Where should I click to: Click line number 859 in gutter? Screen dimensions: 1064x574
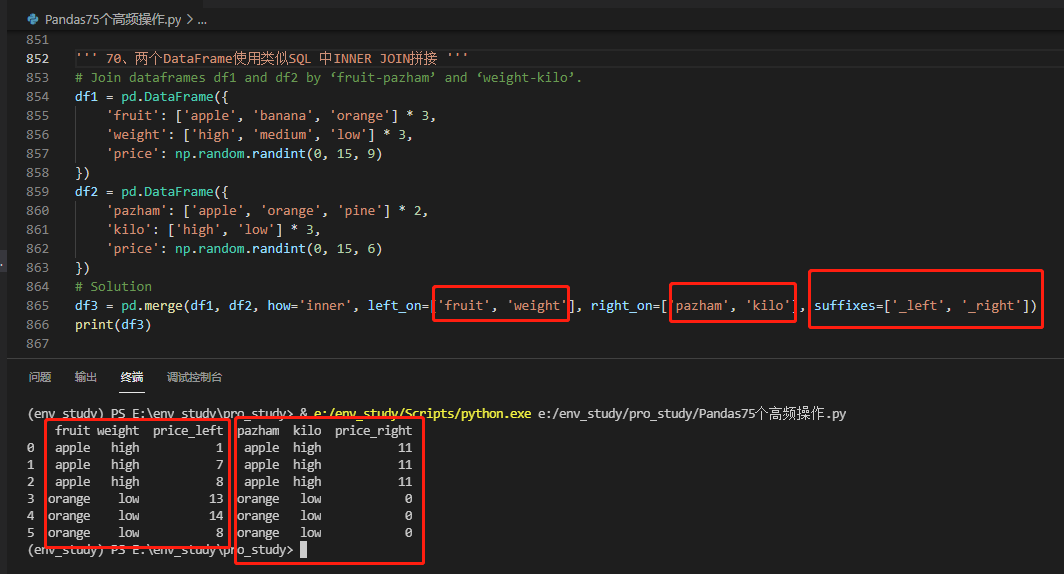(x=37, y=191)
